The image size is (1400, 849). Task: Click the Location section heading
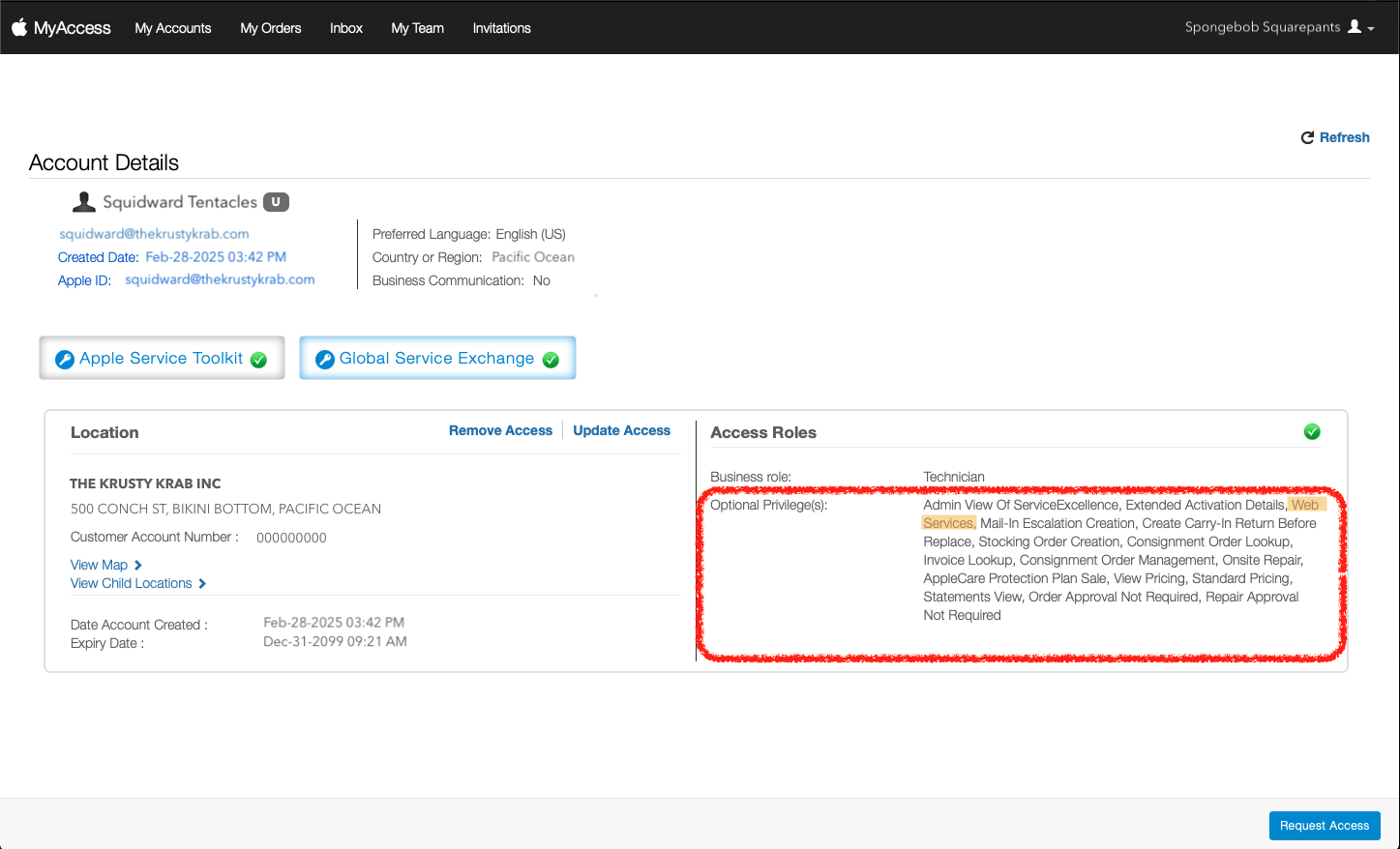pos(104,432)
